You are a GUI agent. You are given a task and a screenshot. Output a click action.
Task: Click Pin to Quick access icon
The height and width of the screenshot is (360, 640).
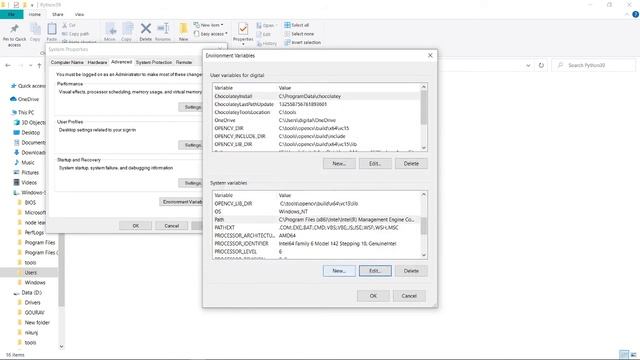pos(14,29)
